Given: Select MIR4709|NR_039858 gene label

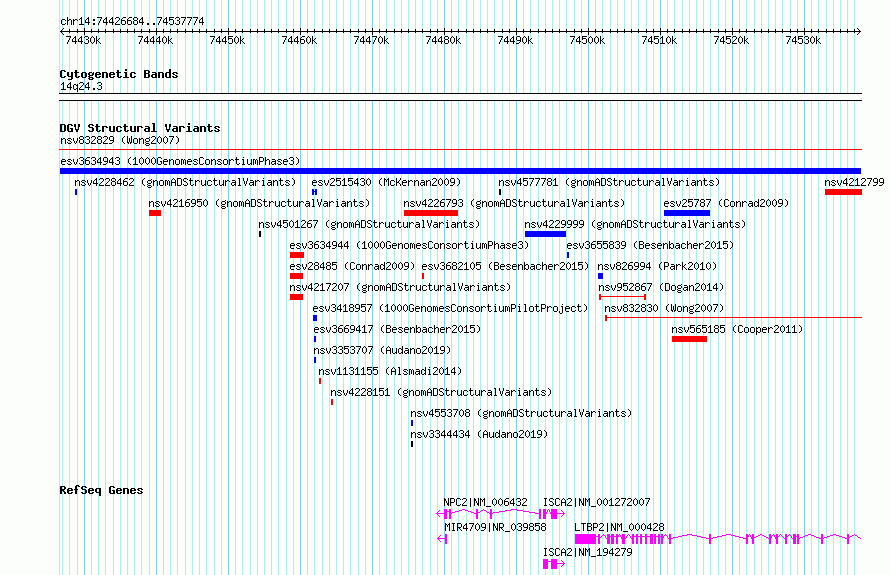Looking at the screenshot, I should click(x=495, y=527).
